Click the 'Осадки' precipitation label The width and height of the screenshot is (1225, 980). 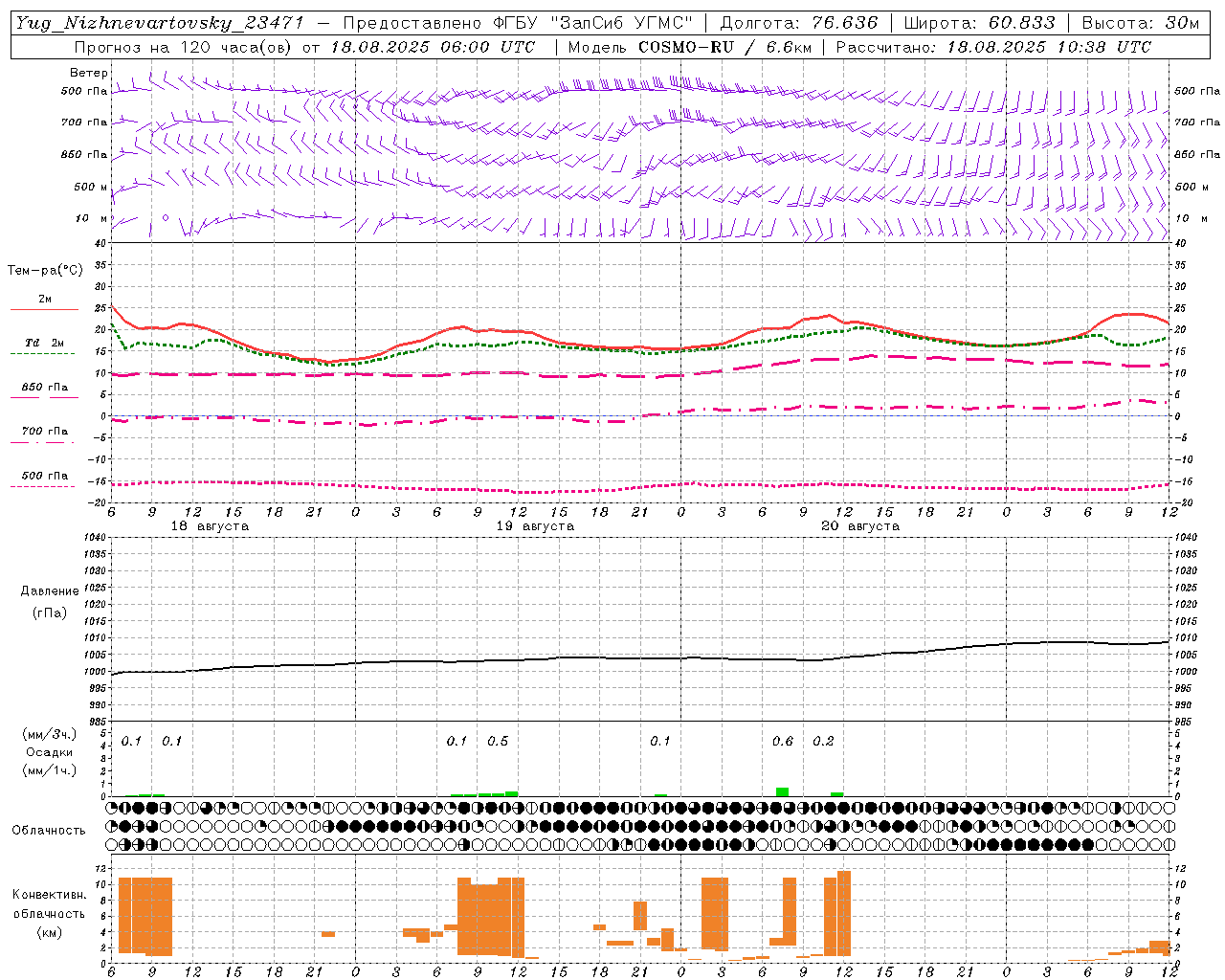(50, 752)
